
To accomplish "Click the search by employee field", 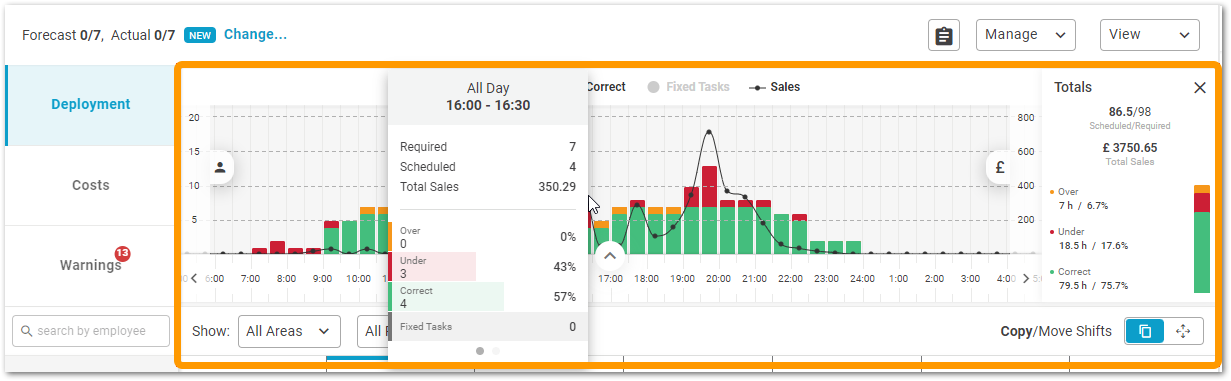I will pos(91,331).
